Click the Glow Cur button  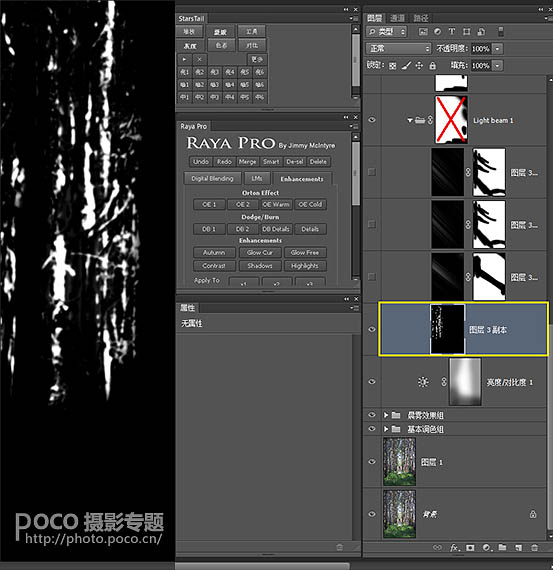point(260,252)
